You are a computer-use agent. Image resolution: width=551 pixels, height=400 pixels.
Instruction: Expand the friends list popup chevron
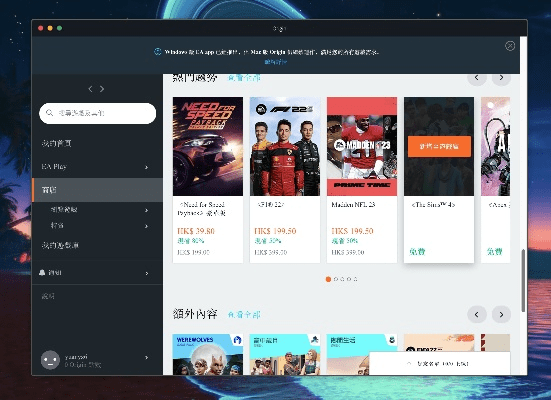(409, 363)
